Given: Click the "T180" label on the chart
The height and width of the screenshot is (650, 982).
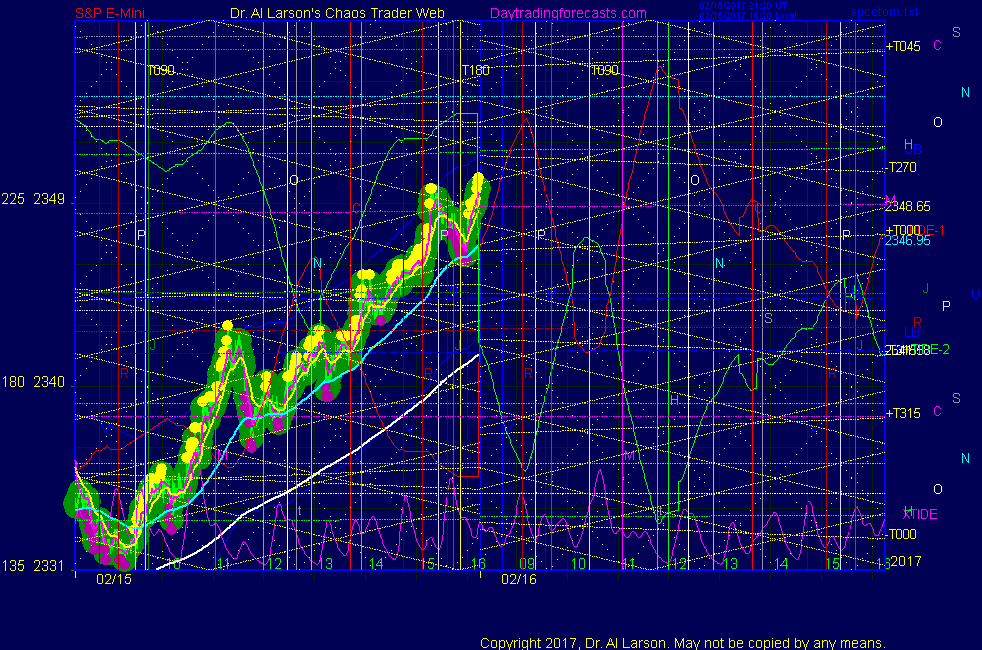Looking at the screenshot, I should (475, 70).
